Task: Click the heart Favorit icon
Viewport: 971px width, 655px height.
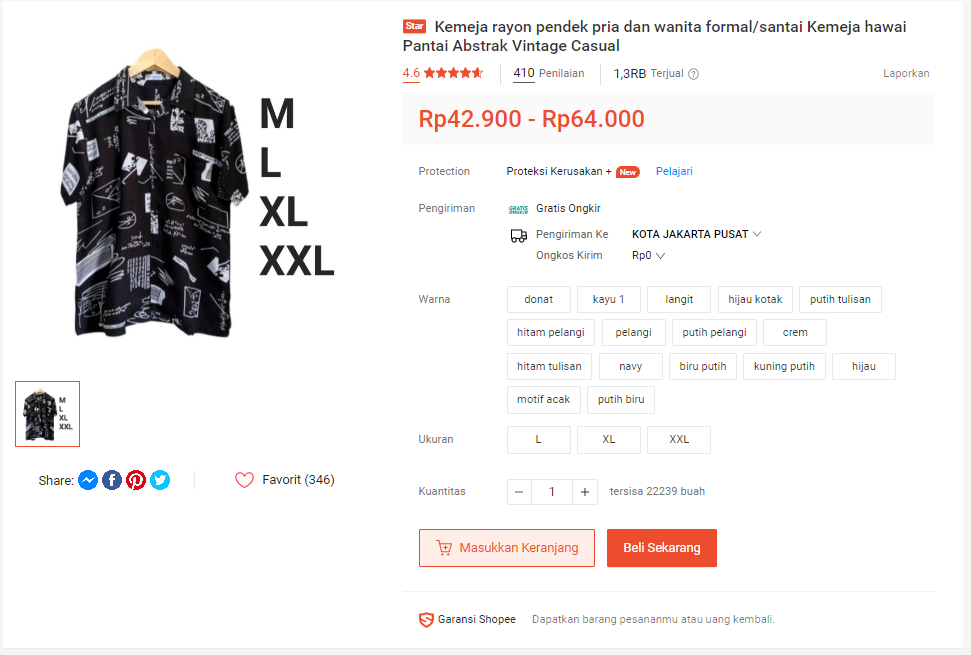Action: click(x=244, y=480)
